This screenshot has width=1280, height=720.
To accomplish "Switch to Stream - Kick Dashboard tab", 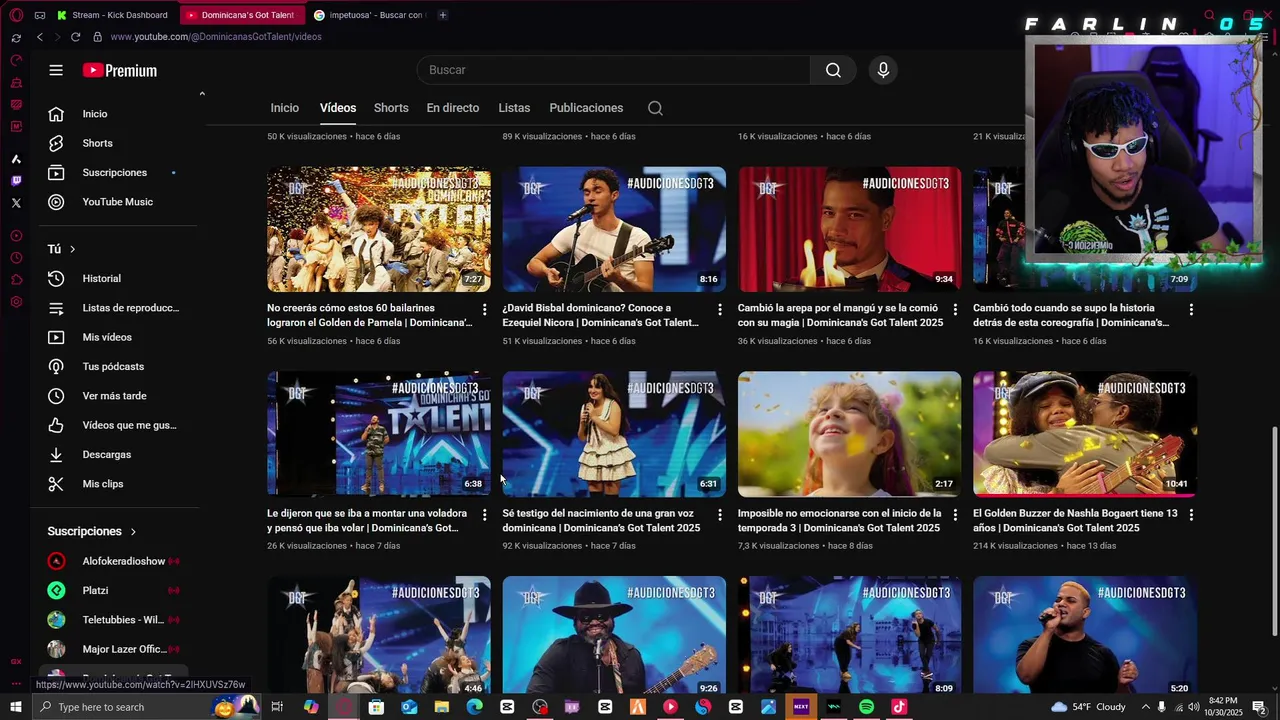I will (x=113, y=15).
